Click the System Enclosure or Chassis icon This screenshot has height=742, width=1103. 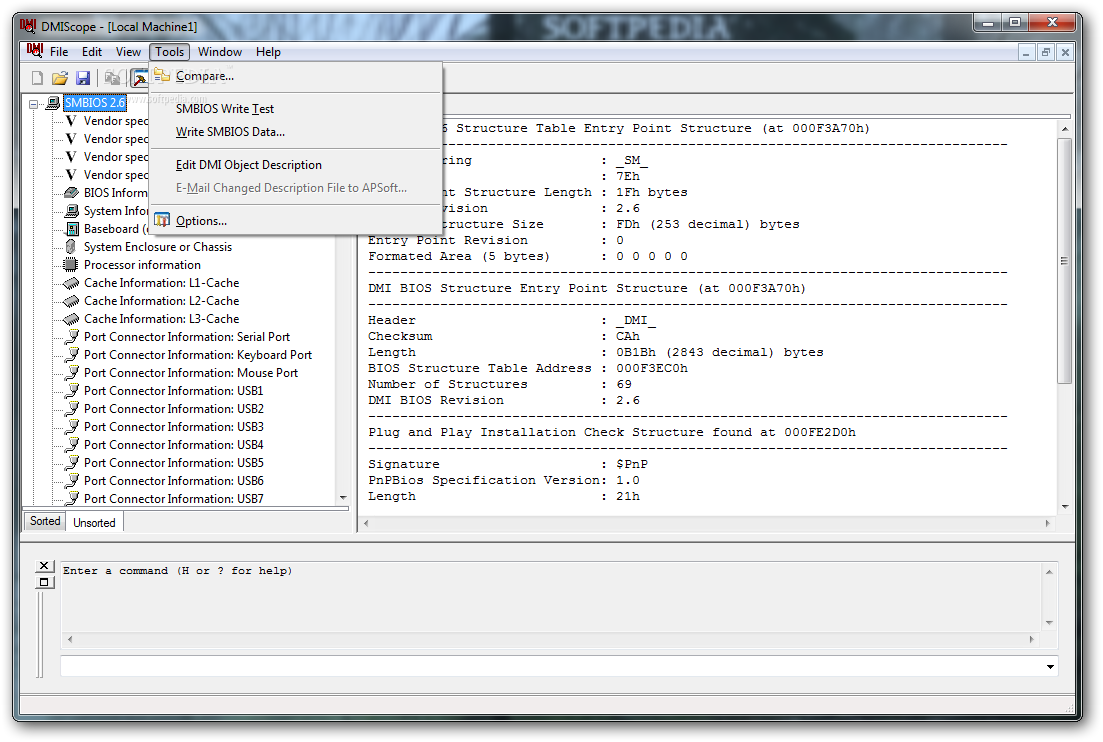point(70,246)
